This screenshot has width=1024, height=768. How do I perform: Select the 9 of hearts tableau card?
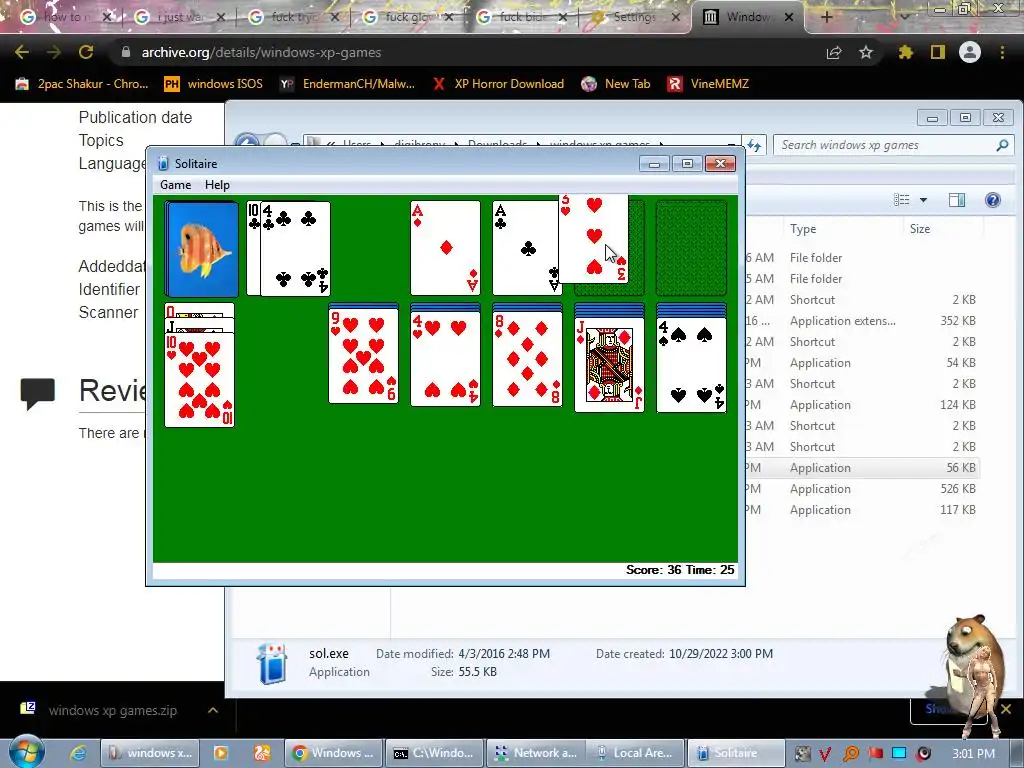coord(363,357)
